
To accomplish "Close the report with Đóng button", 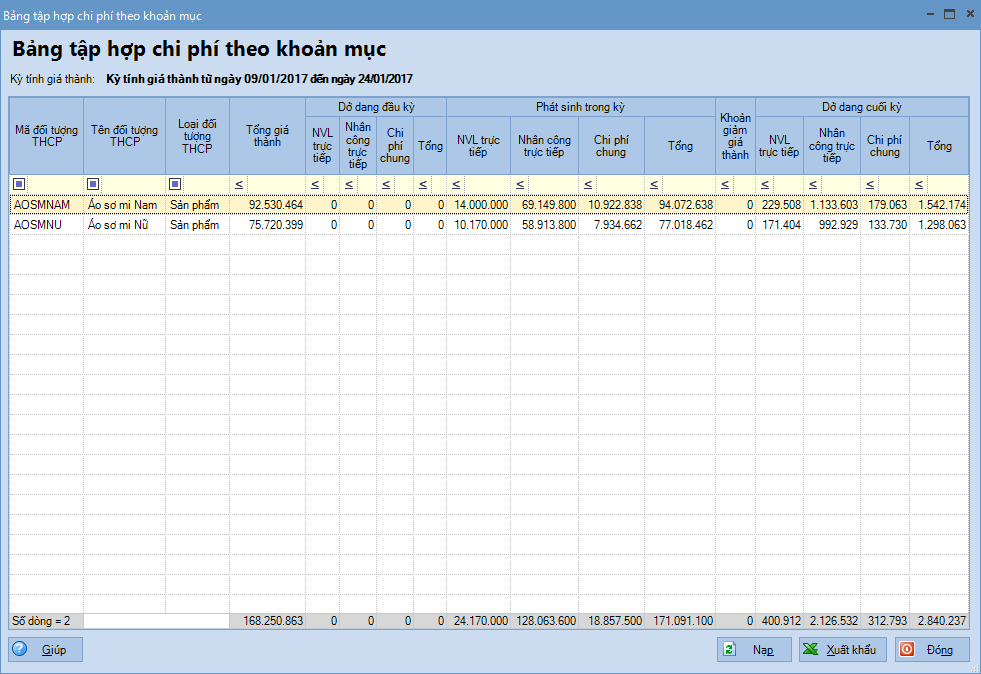I will coord(932,650).
